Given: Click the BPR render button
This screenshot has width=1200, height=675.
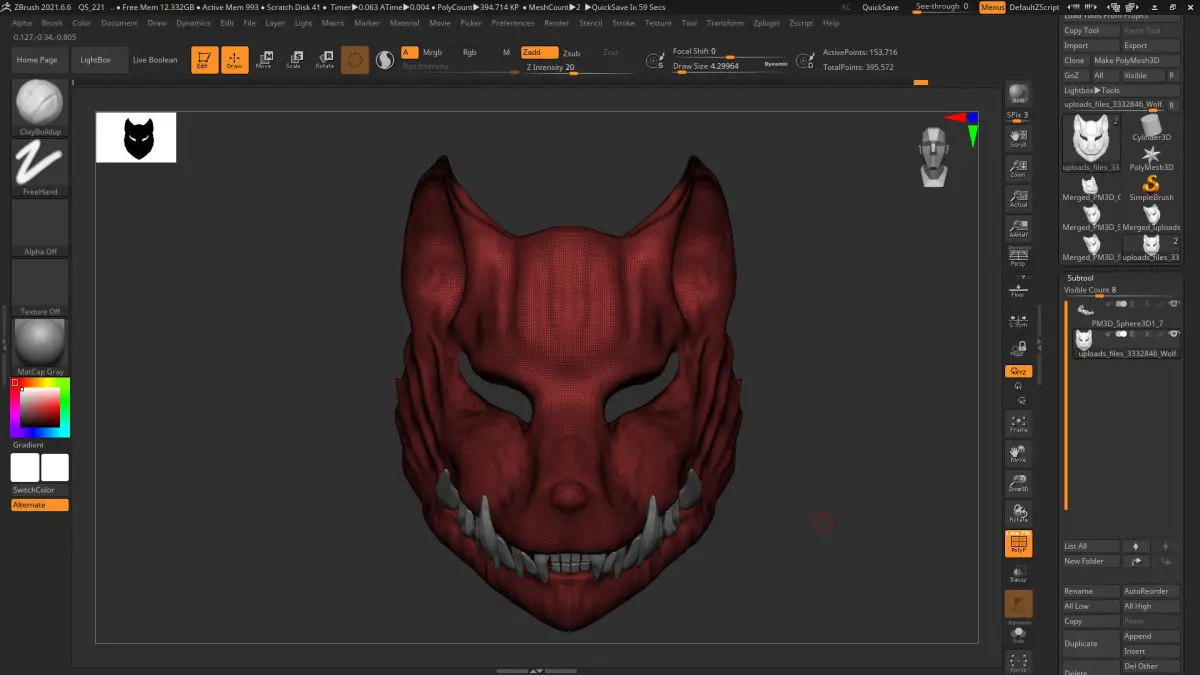Looking at the screenshot, I should [x=1018, y=94].
